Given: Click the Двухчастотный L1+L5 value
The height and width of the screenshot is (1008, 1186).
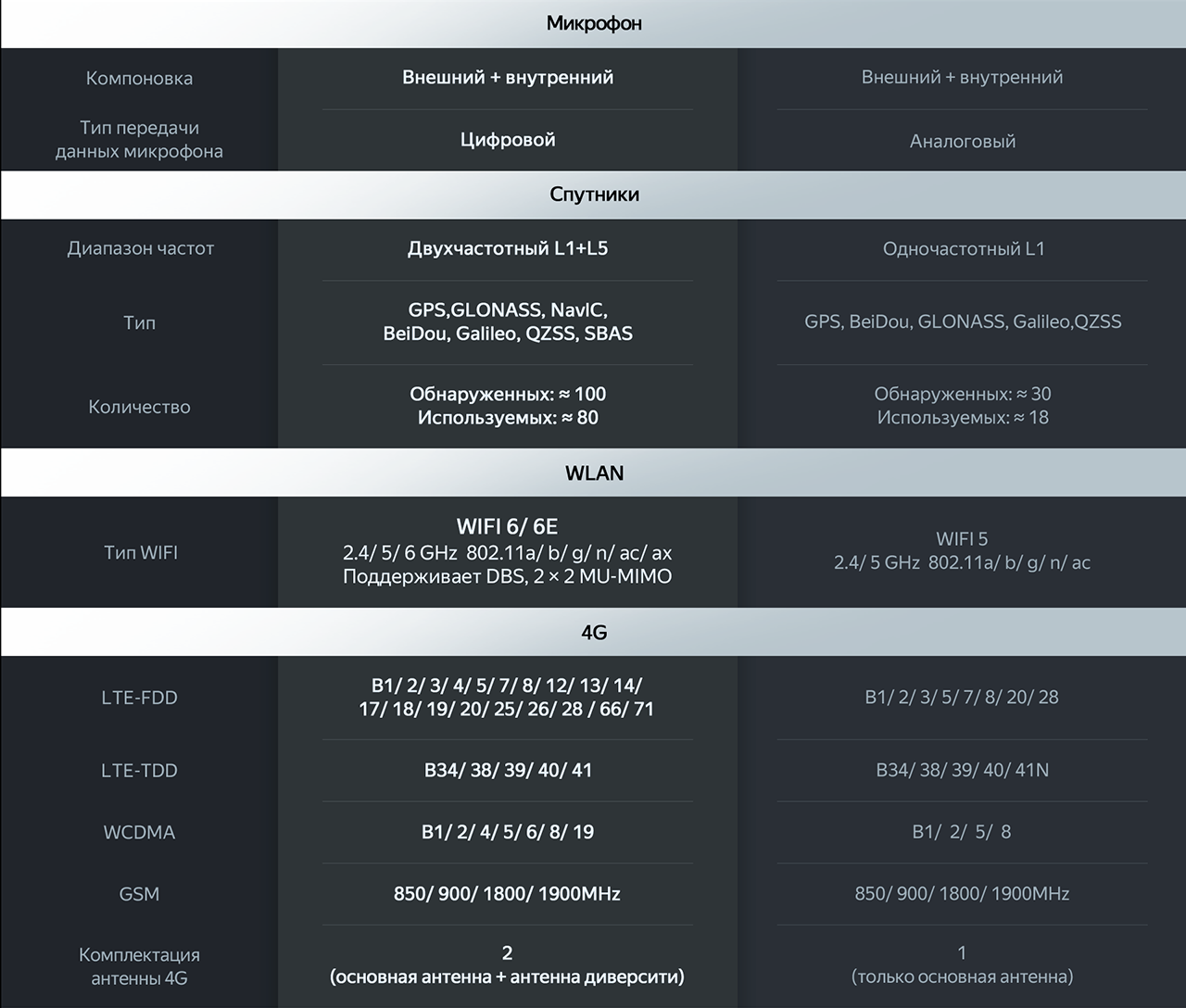Looking at the screenshot, I should (508, 248).
